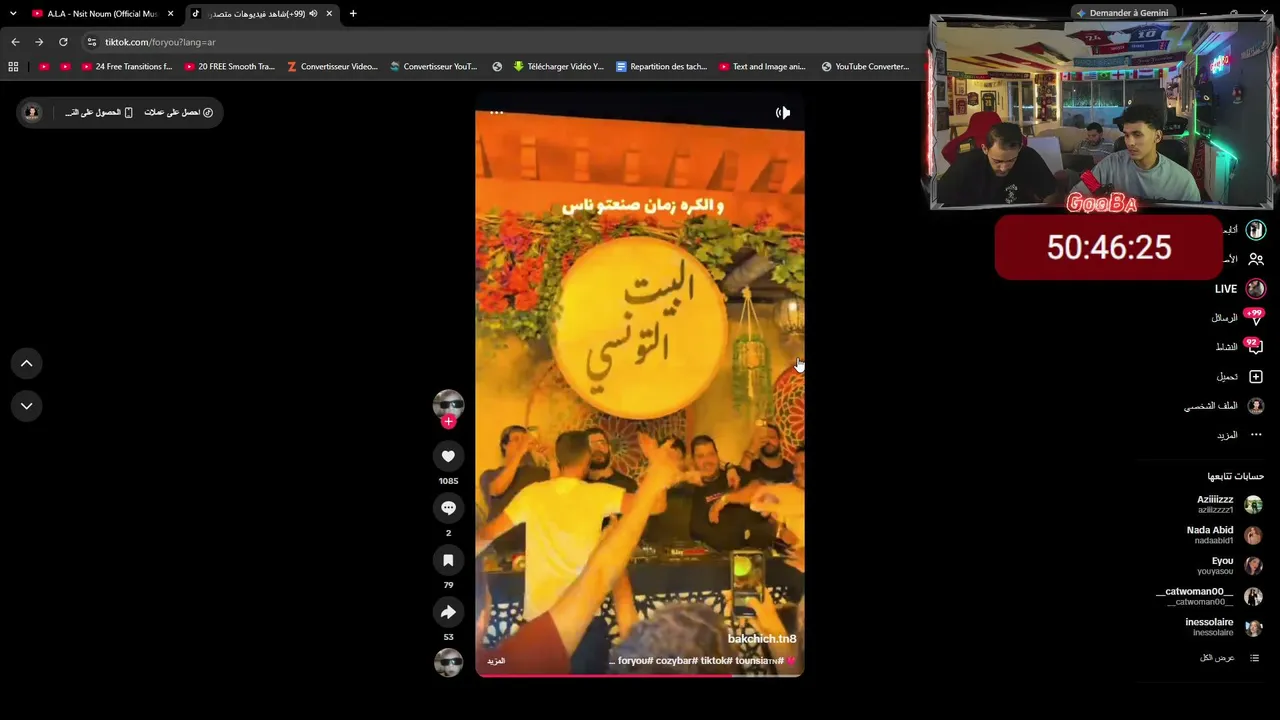Open the comments on the video
This screenshot has width=1280, height=720.
point(448,508)
